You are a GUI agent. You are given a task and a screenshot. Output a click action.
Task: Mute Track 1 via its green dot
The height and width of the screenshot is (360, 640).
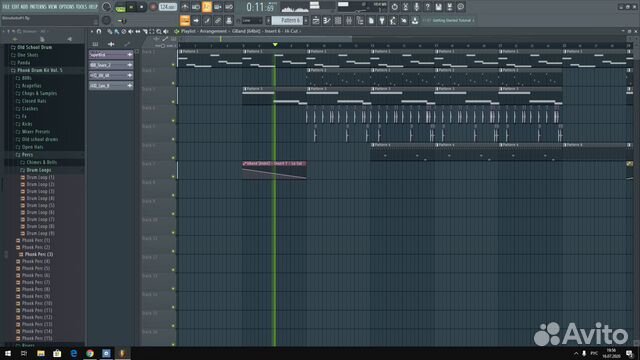pos(173,64)
